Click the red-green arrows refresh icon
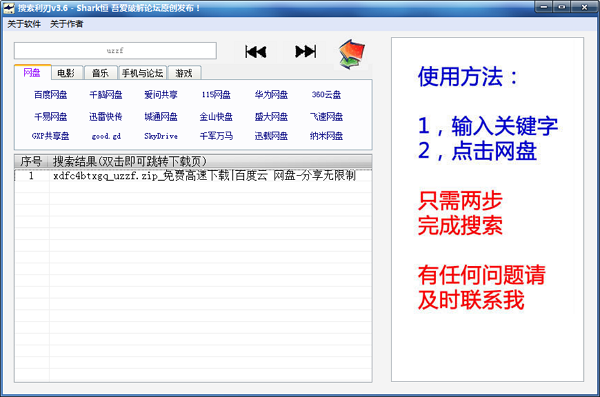The width and height of the screenshot is (600, 397). (x=352, y=54)
